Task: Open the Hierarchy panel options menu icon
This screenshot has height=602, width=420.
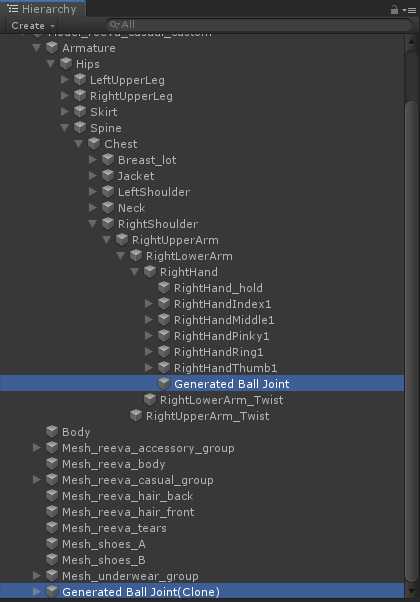Action: click(411, 10)
